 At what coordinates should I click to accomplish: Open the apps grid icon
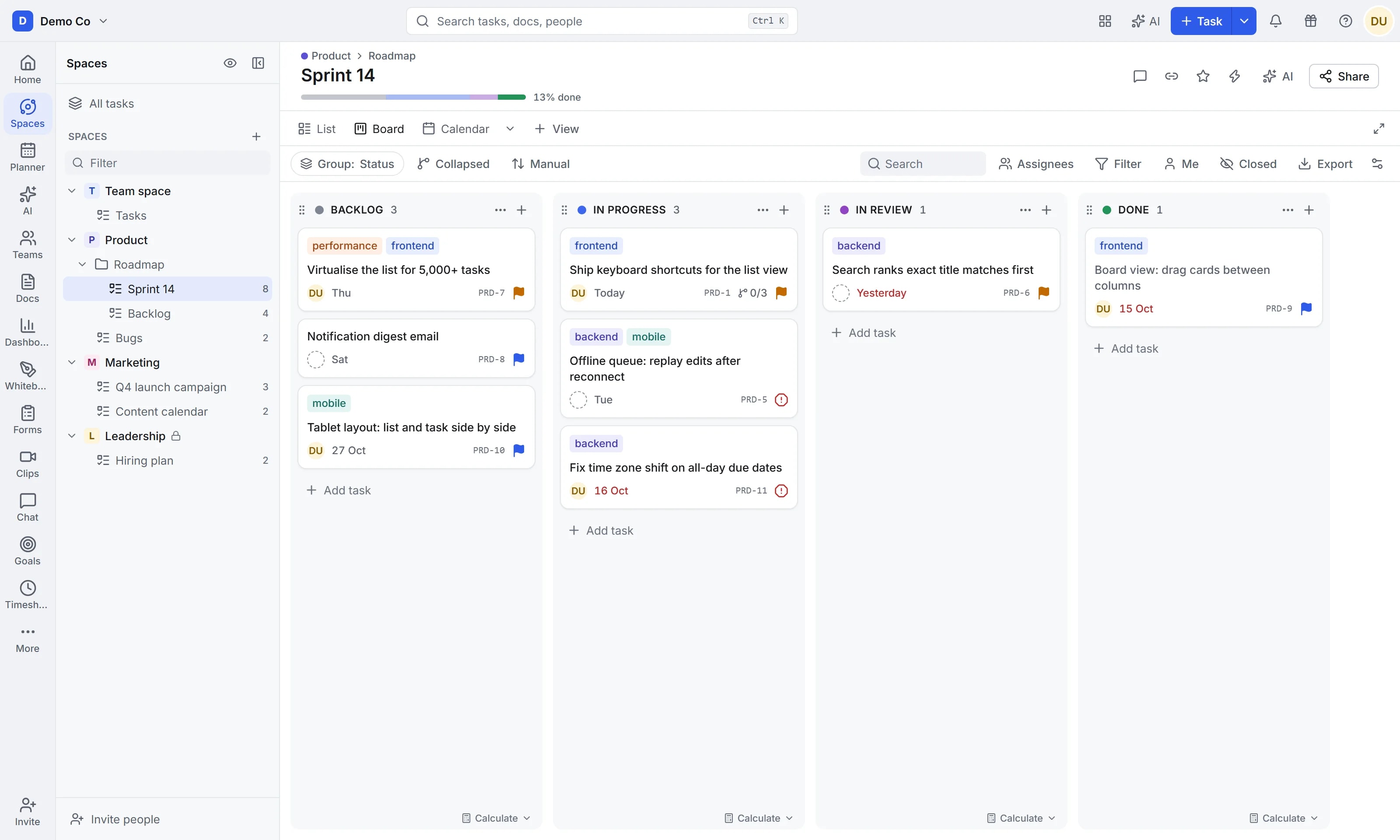pos(1105,21)
